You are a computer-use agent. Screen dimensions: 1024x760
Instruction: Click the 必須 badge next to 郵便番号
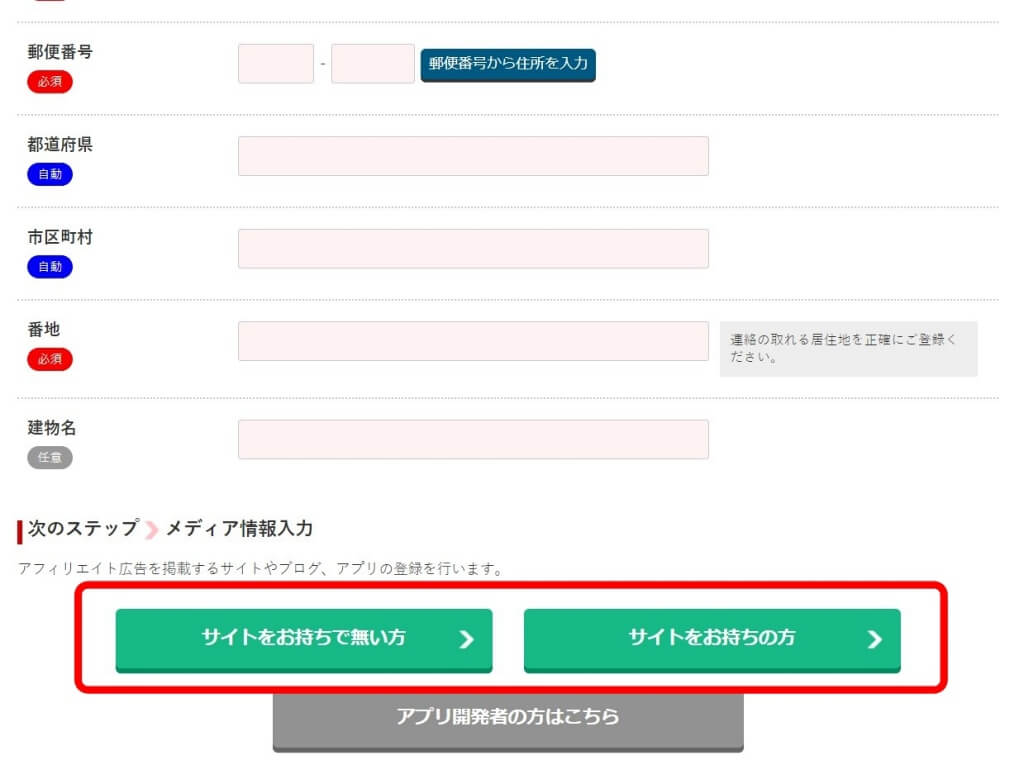(49, 81)
